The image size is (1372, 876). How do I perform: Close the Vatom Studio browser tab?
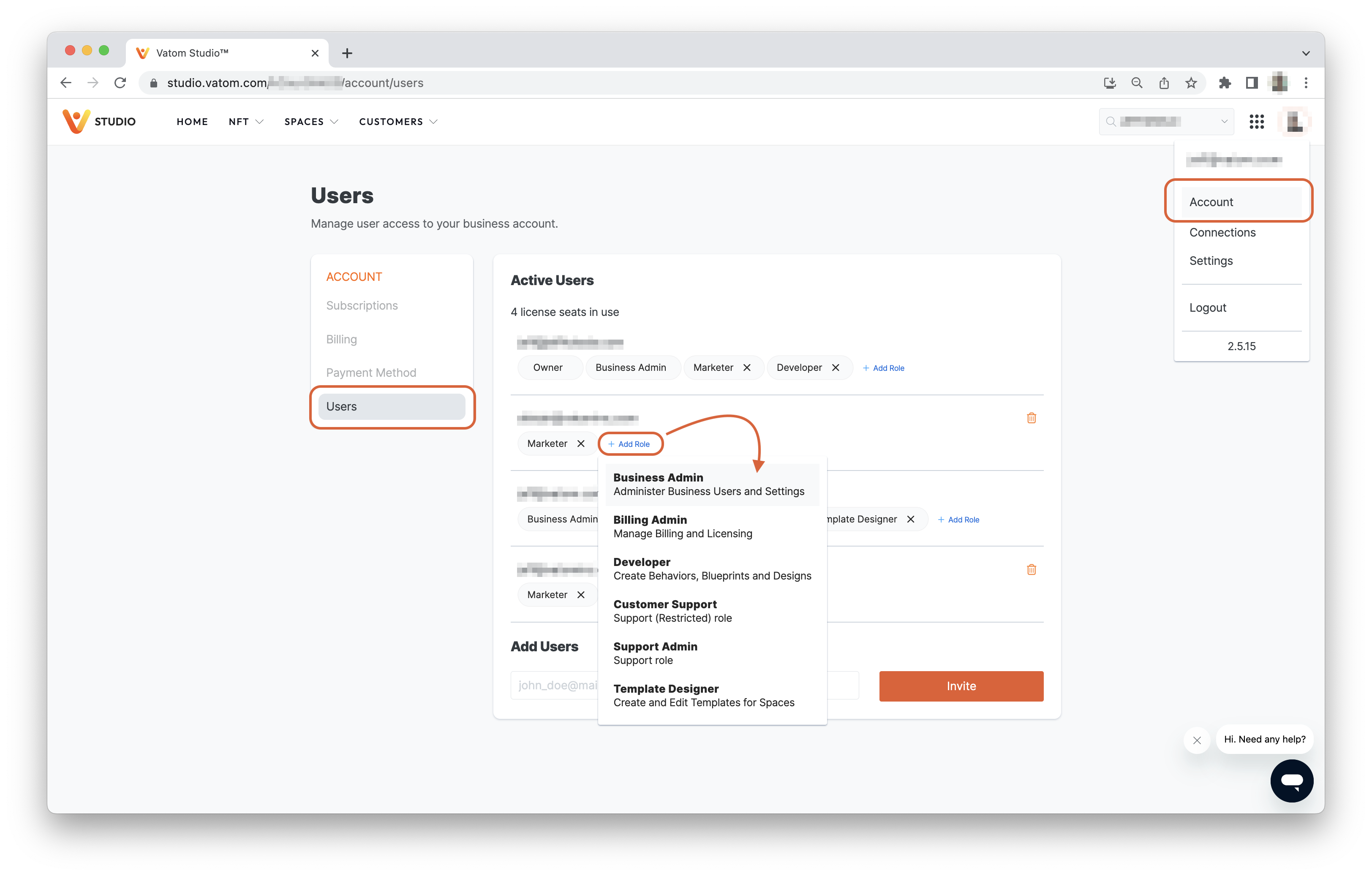click(315, 53)
